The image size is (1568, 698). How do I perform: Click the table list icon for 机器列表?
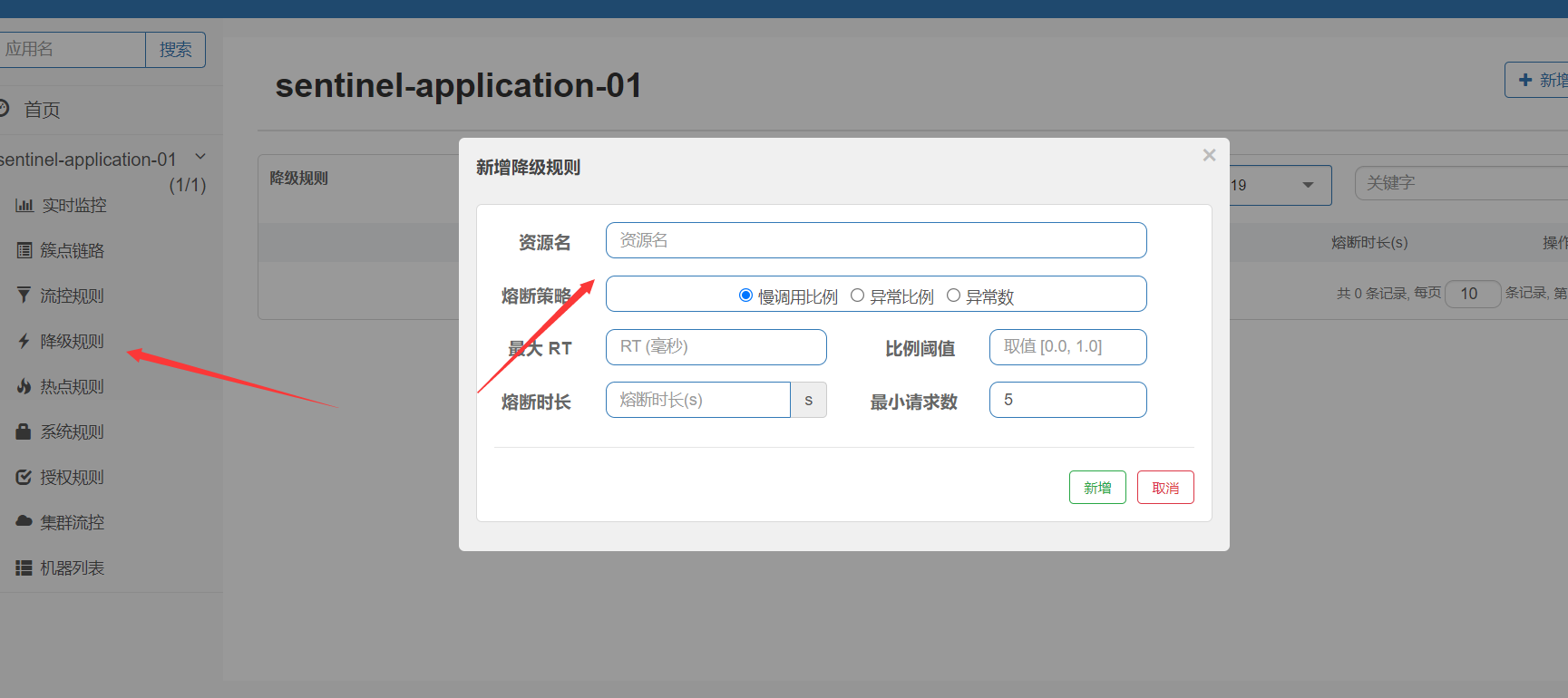point(24,567)
